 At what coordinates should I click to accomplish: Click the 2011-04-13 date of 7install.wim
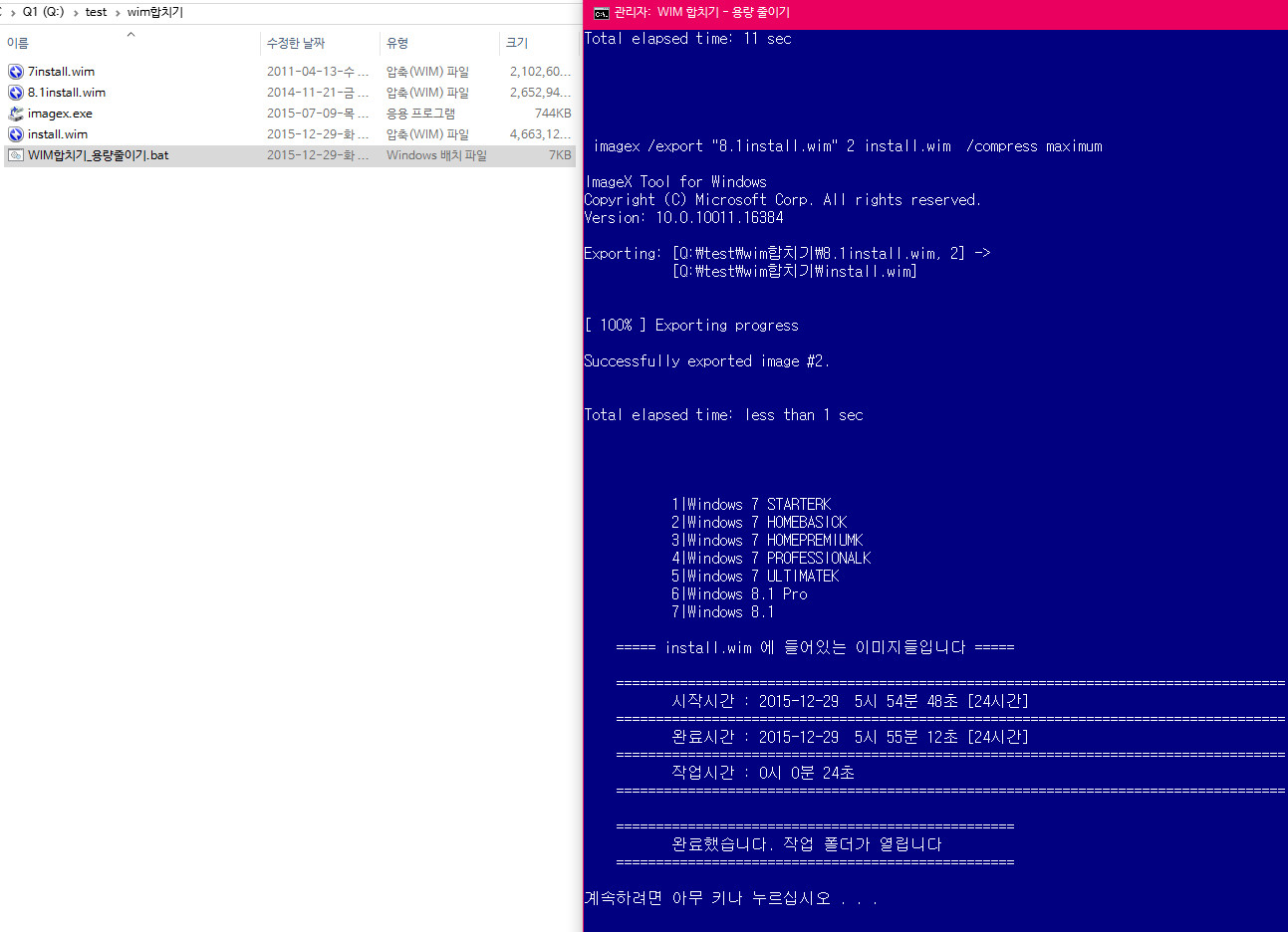coord(318,72)
